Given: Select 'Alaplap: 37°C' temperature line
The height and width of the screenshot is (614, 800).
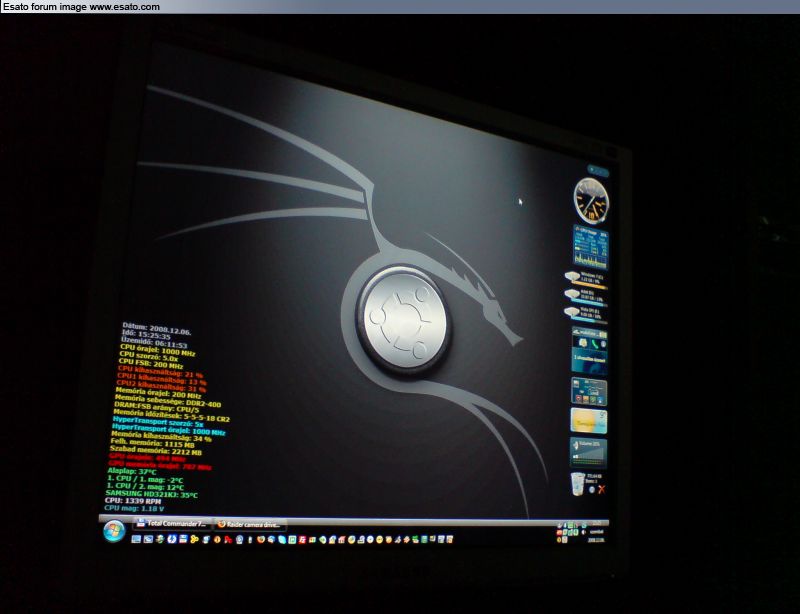Looking at the screenshot, I should [x=132, y=472].
